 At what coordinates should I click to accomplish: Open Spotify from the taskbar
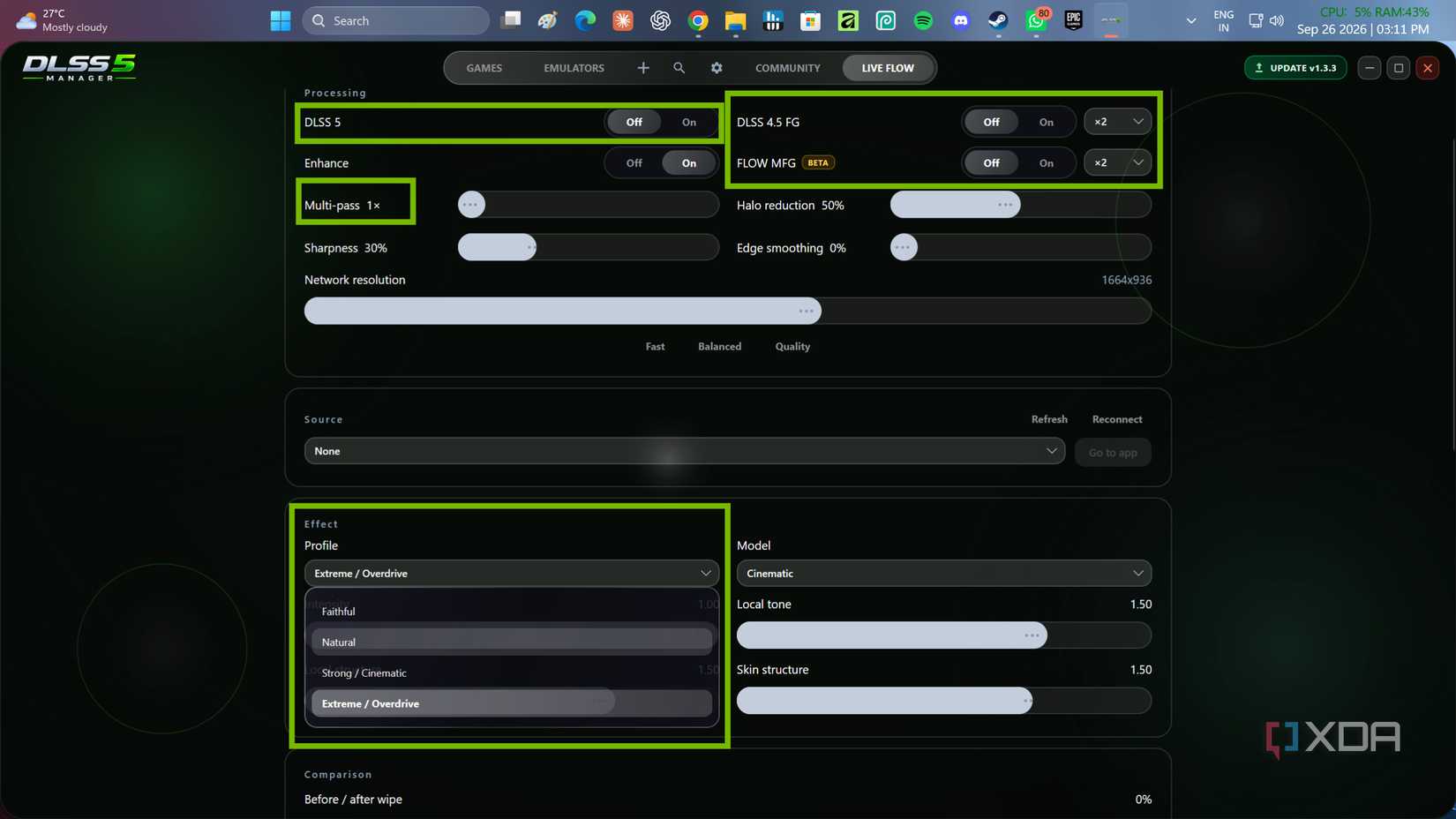point(923,20)
